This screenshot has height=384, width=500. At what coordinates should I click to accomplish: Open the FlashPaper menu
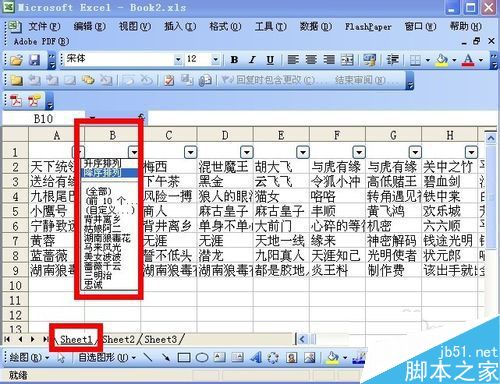click(x=368, y=27)
